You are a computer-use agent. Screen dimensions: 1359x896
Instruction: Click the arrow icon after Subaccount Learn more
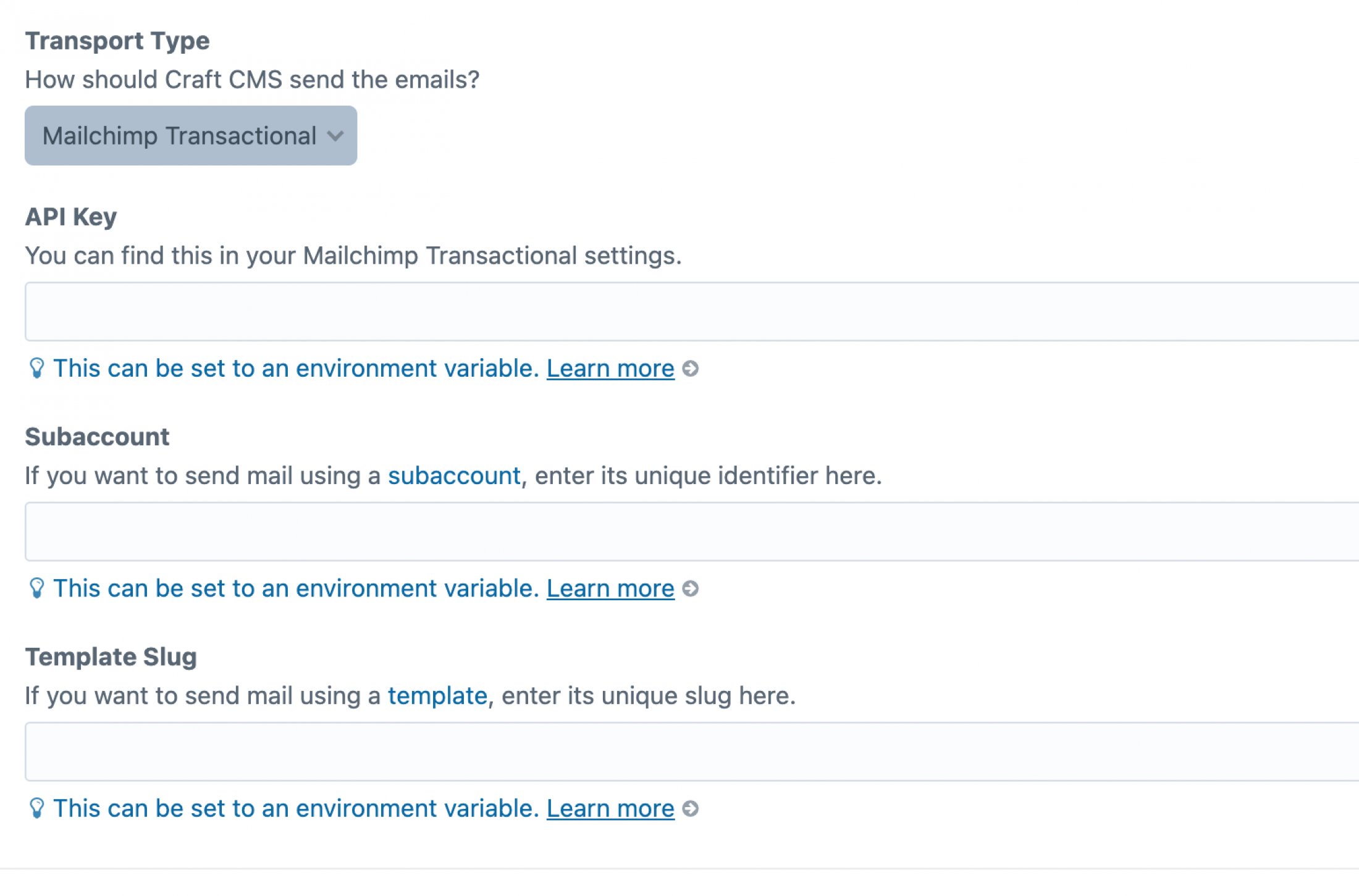tap(692, 589)
